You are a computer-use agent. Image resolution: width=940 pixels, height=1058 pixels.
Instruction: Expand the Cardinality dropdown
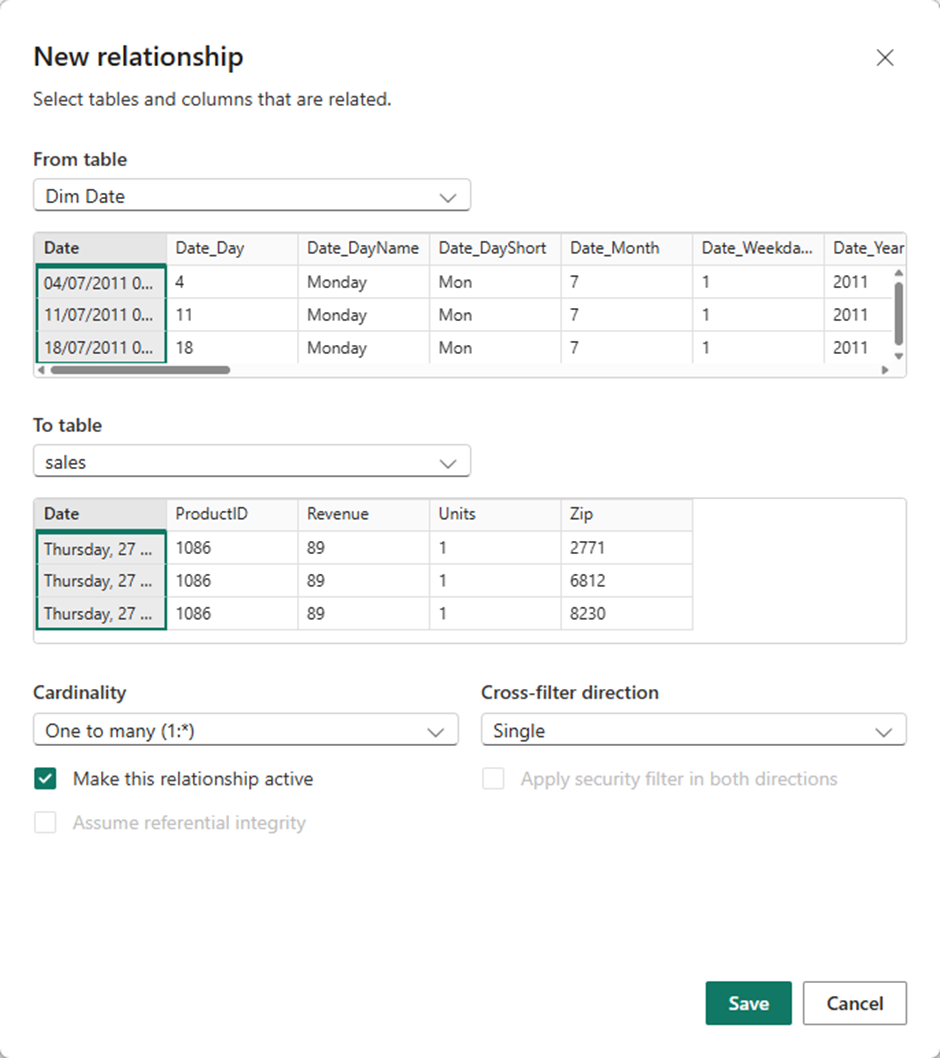tap(245, 731)
